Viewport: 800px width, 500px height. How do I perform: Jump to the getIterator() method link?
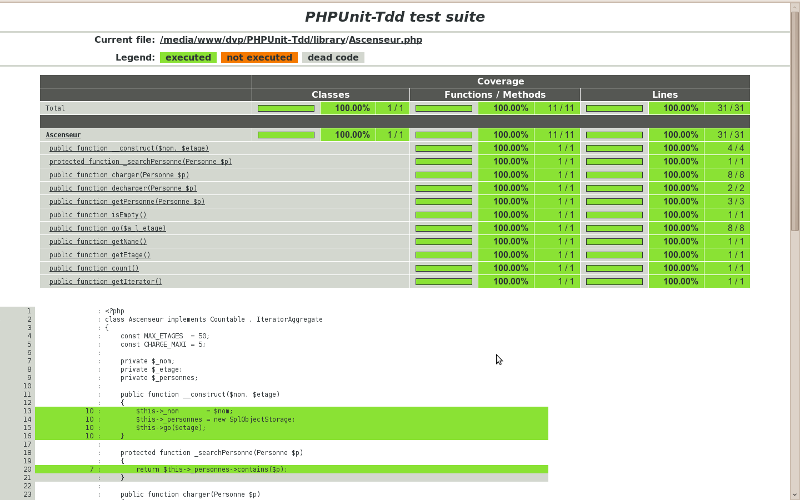point(106,281)
